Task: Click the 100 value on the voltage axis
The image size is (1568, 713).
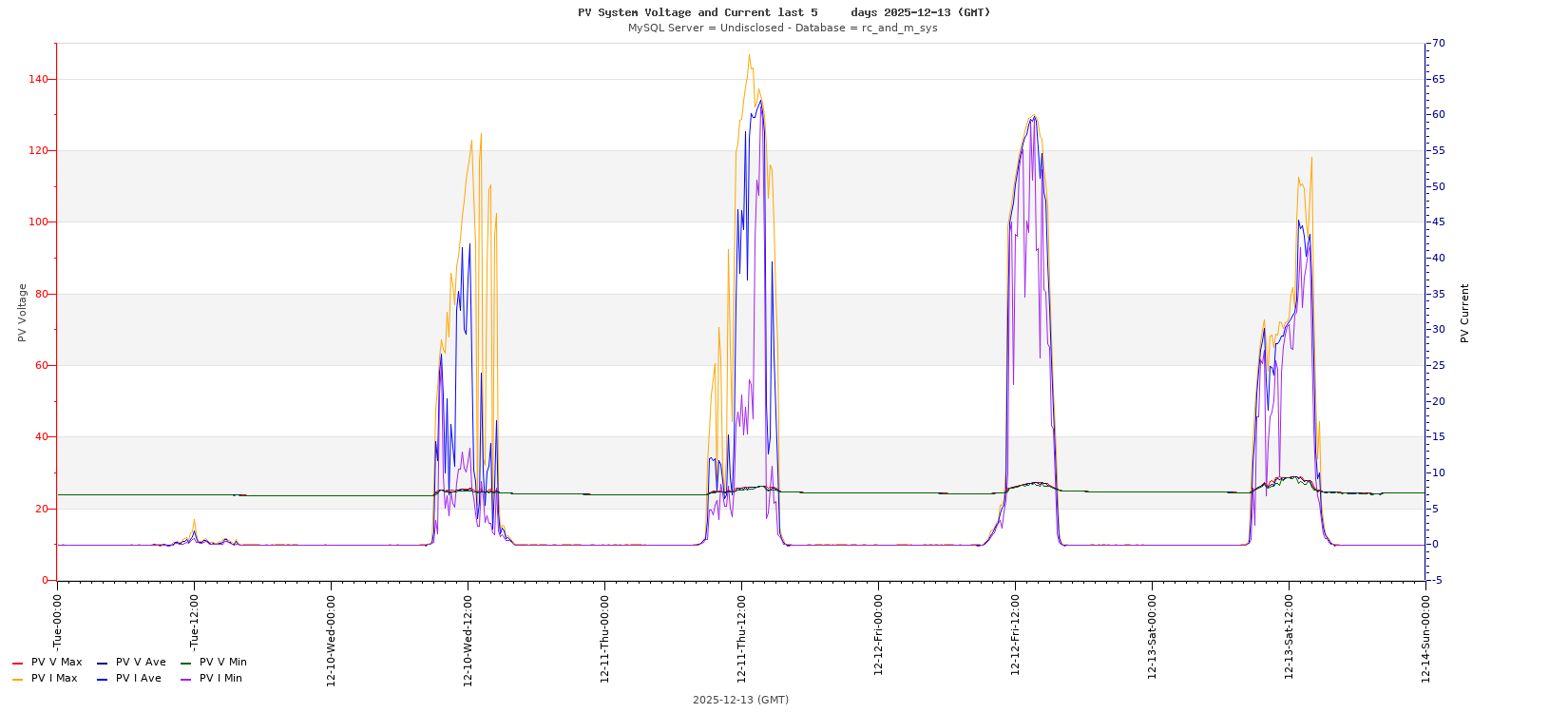Action: [39, 222]
